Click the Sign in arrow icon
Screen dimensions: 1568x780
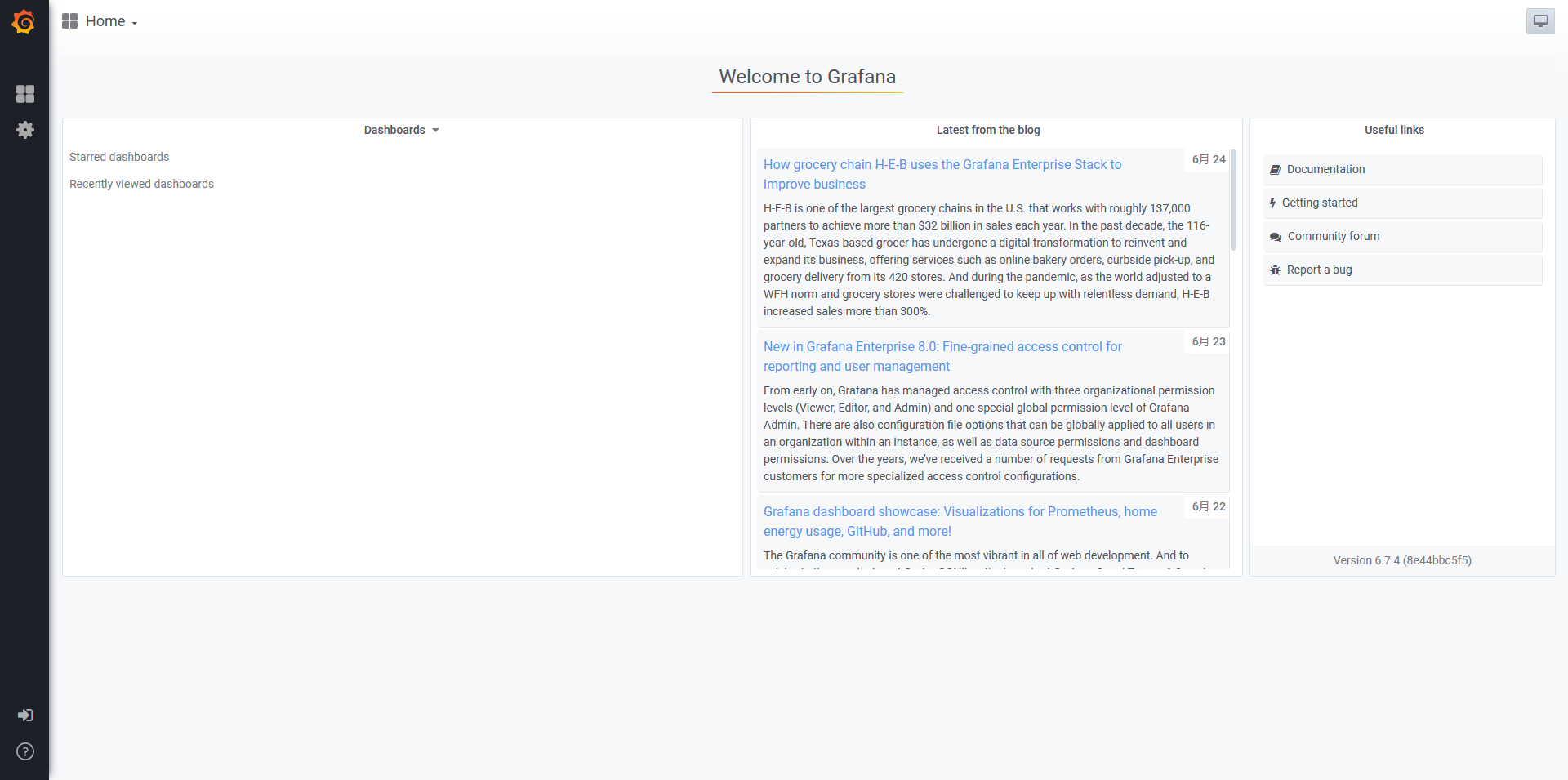pyautogui.click(x=25, y=715)
